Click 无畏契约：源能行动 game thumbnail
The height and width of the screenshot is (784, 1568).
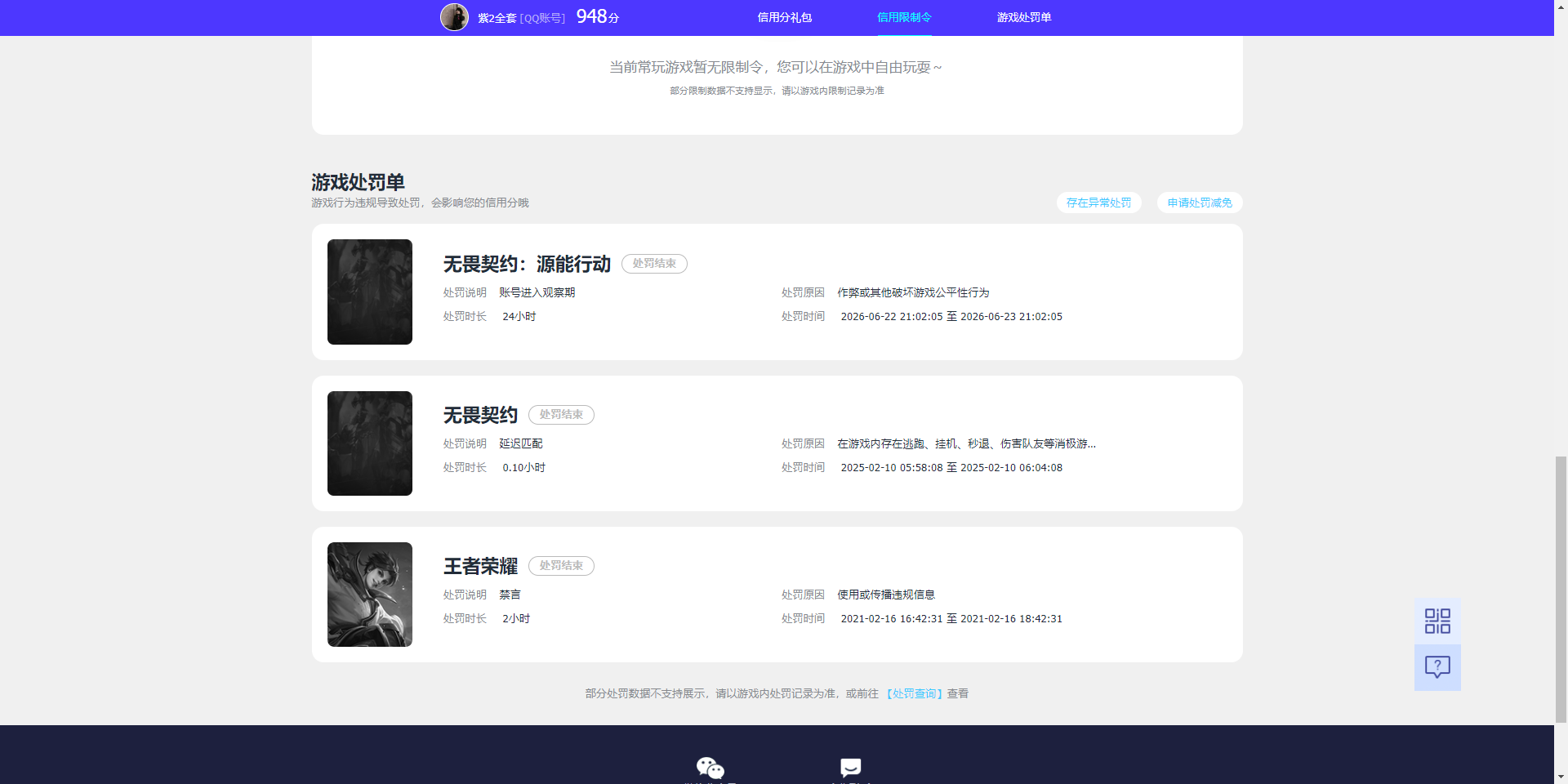[x=370, y=292]
